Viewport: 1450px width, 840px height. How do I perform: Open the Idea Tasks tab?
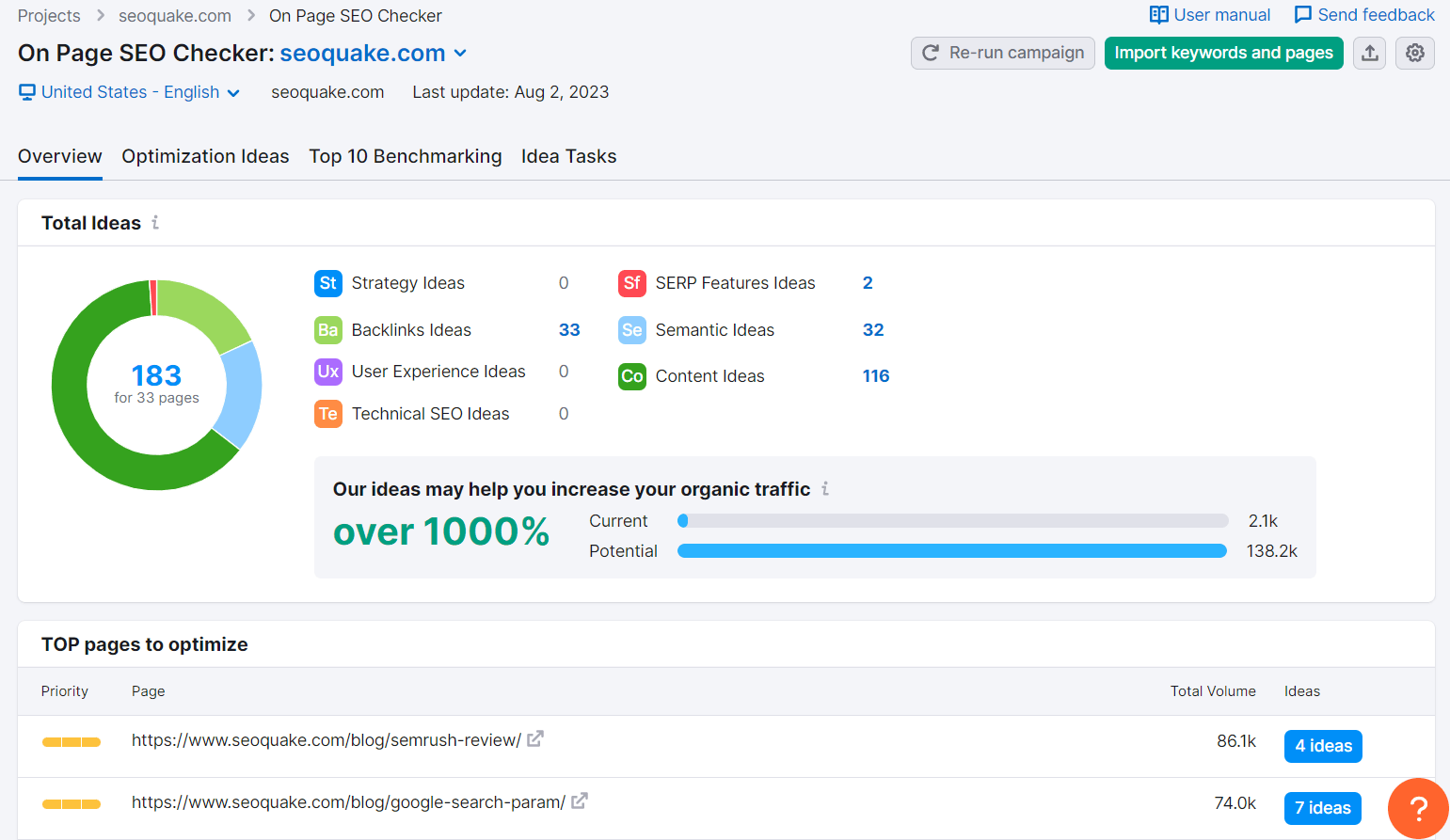[569, 156]
